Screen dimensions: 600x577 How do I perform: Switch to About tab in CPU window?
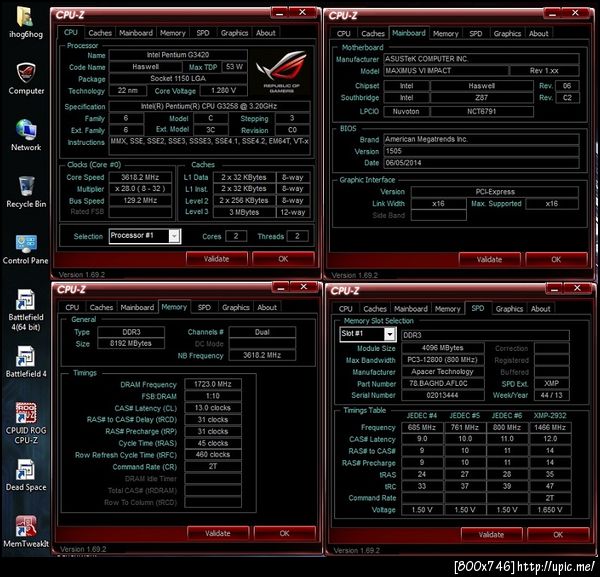(x=266, y=33)
